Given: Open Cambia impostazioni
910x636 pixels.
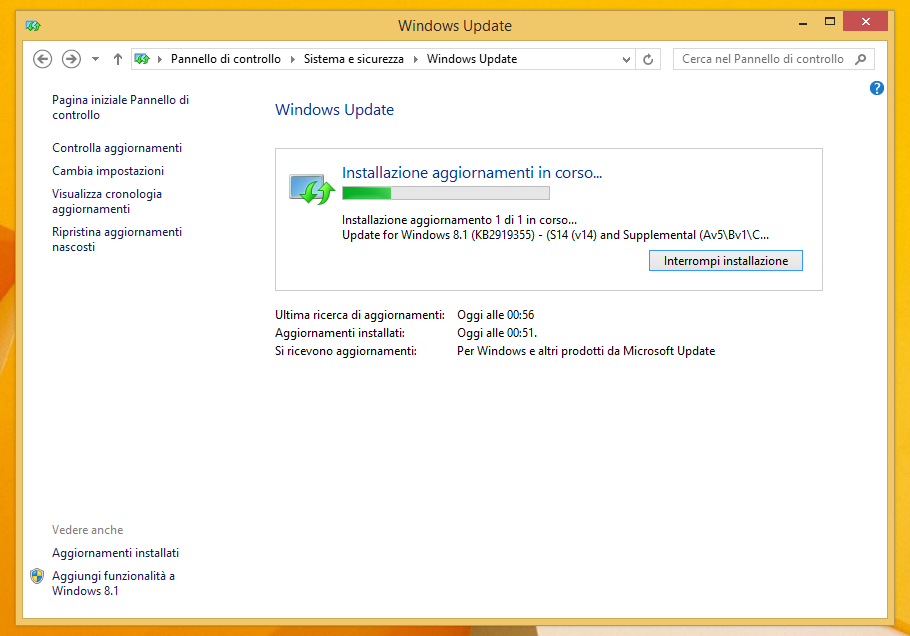Looking at the screenshot, I should coord(108,171).
